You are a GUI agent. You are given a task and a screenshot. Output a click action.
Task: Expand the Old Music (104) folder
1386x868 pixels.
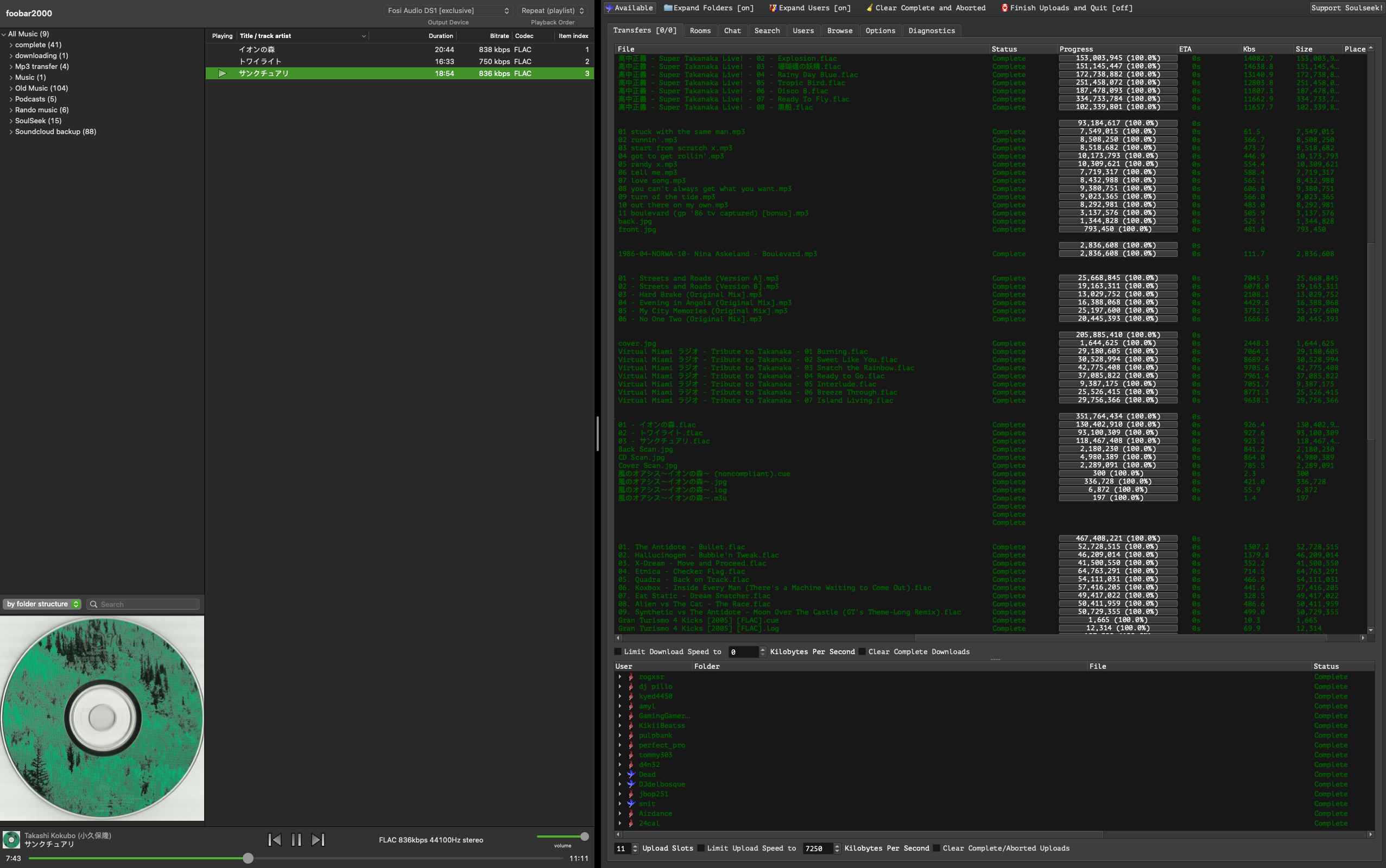[11, 88]
